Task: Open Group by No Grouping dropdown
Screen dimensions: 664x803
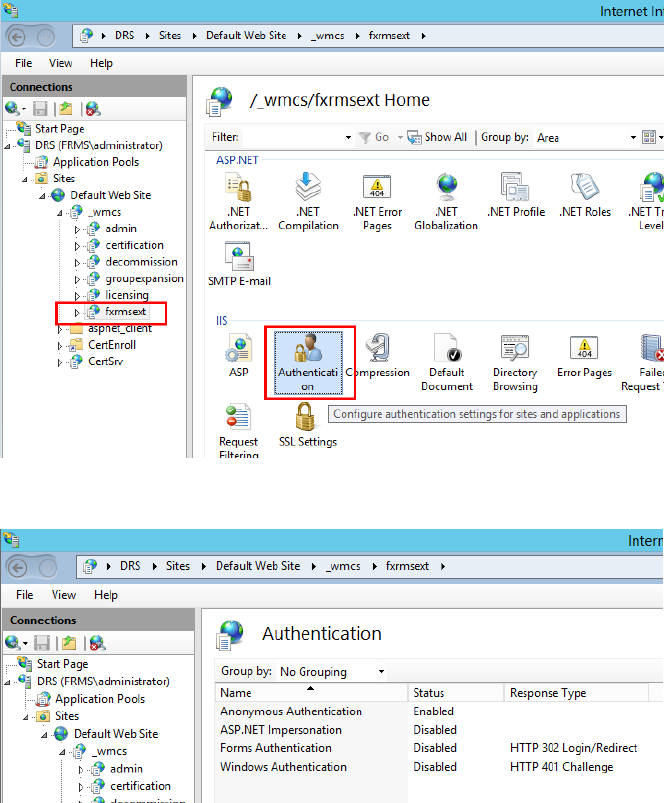Action: pyautogui.click(x=381, y=671)
